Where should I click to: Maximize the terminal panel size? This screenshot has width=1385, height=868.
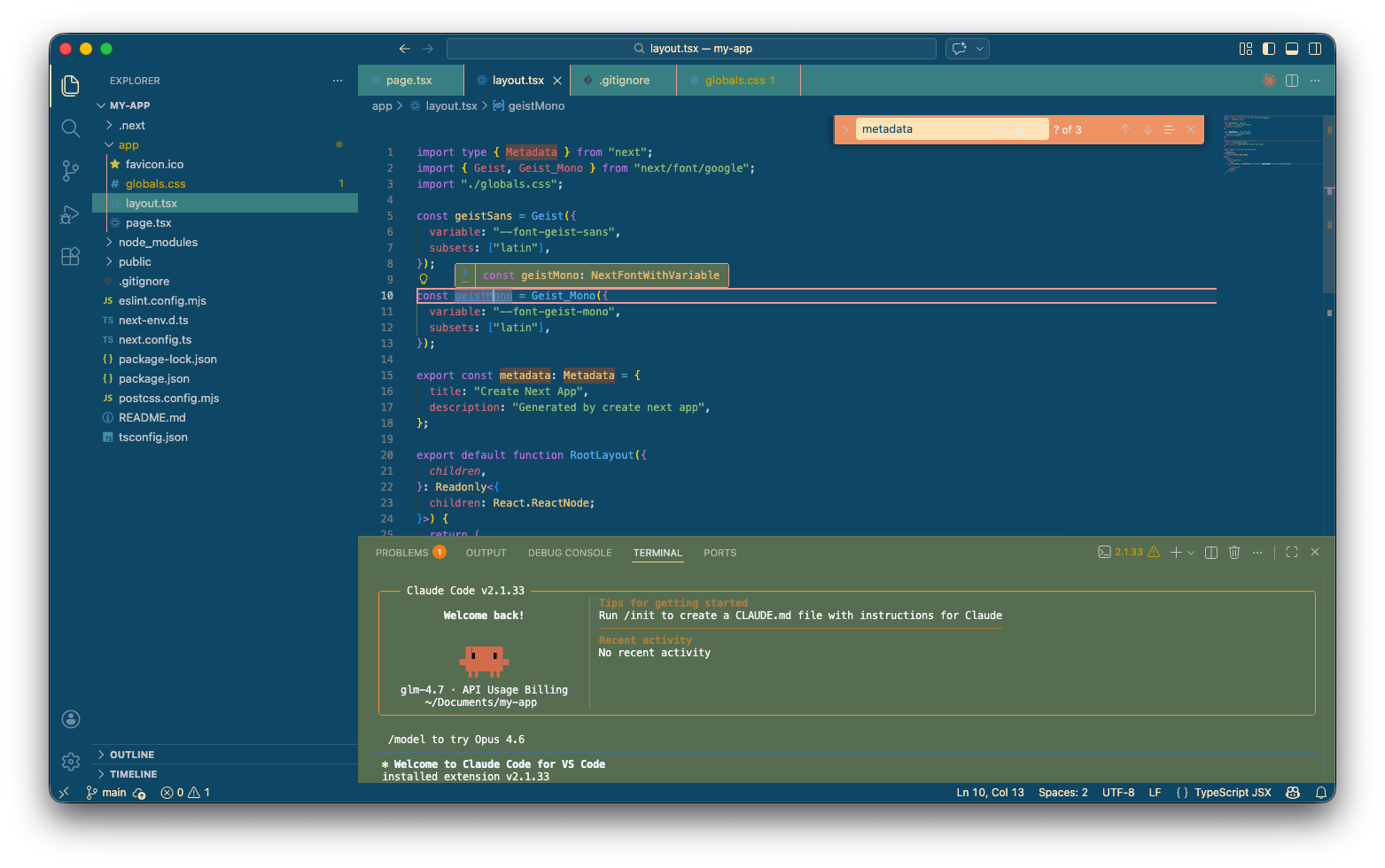tap(1292, 553)
